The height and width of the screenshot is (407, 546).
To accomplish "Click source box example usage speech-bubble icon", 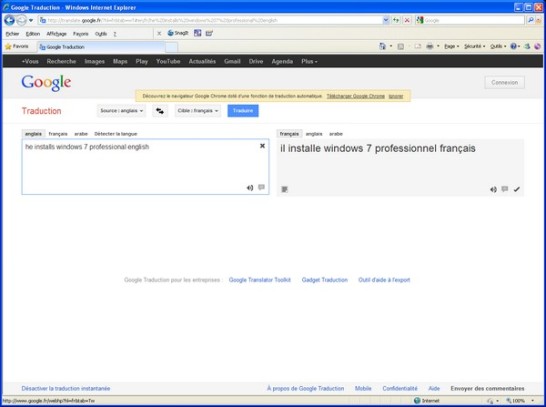I will click(x=261, y=188).
